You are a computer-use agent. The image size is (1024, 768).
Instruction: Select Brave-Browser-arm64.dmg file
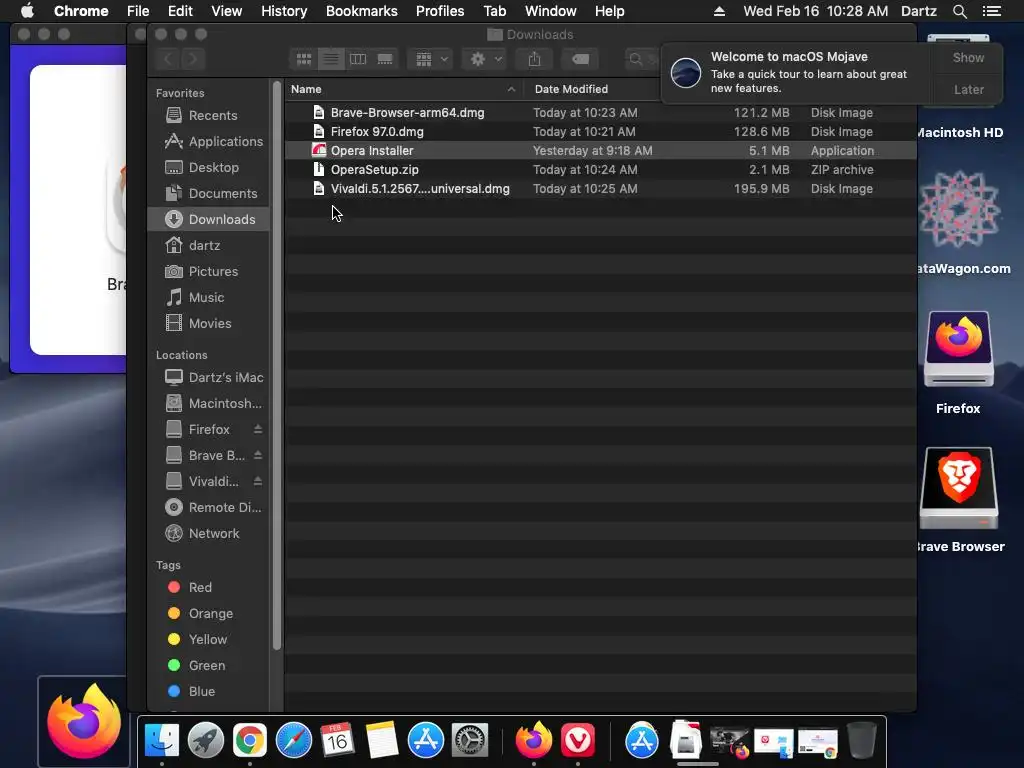pyautogui.click(x=600, y=112)
